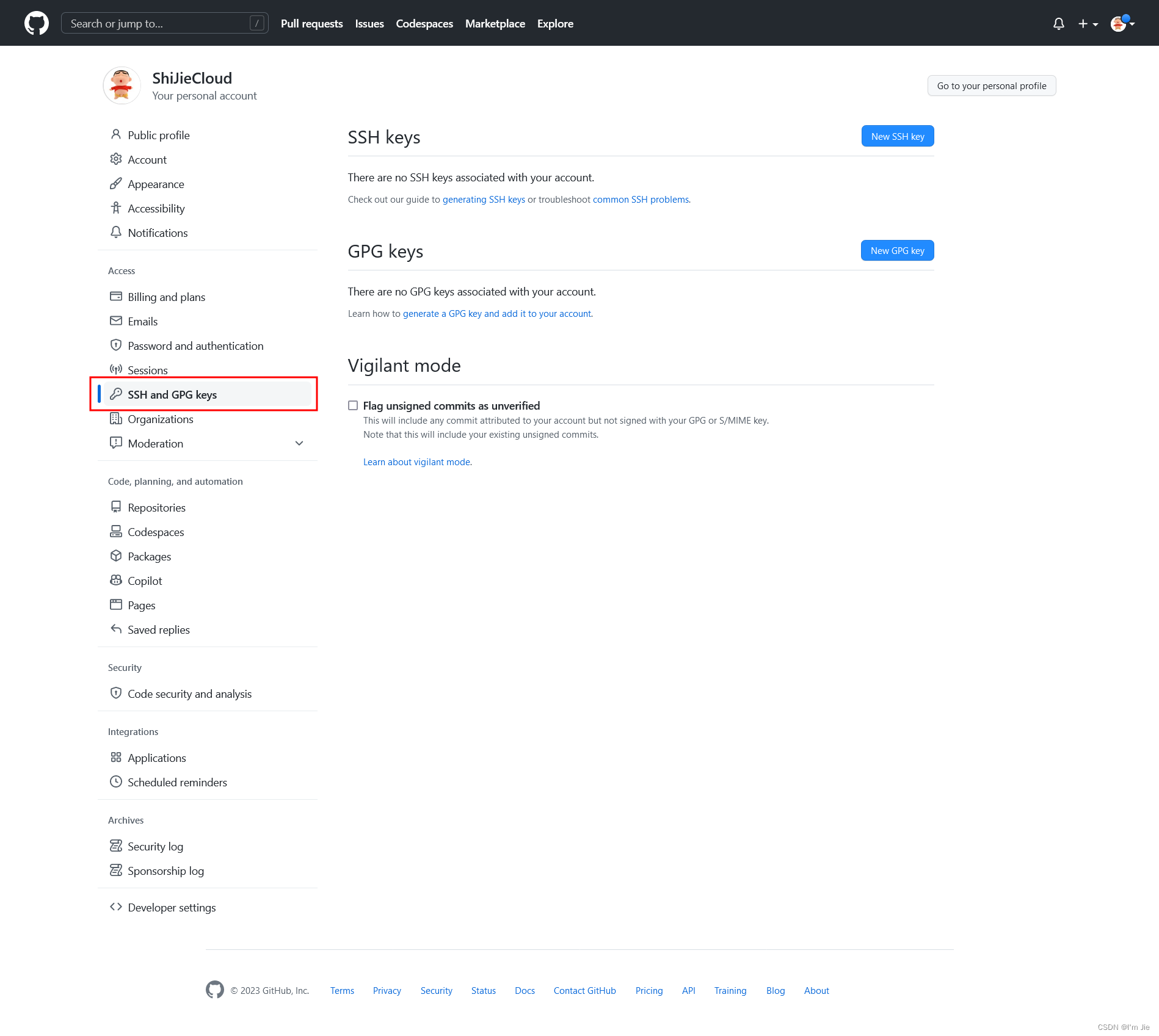Click the Sessions broadcast icon
Viewport: 1159px width, 1036px height.
click(x=116, y=369)
